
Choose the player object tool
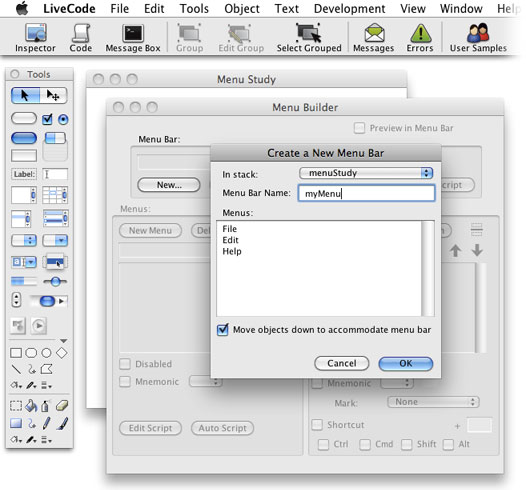39,325
